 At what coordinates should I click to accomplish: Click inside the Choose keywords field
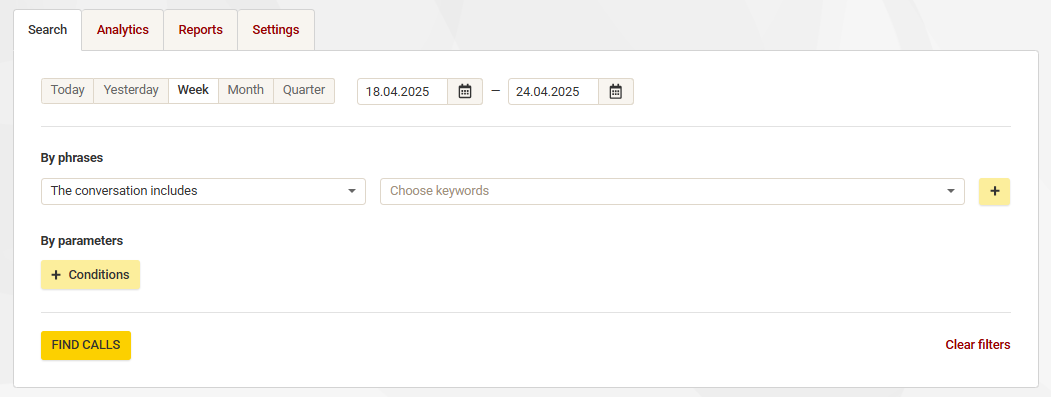pyautogui.click(x=672, y=191)
